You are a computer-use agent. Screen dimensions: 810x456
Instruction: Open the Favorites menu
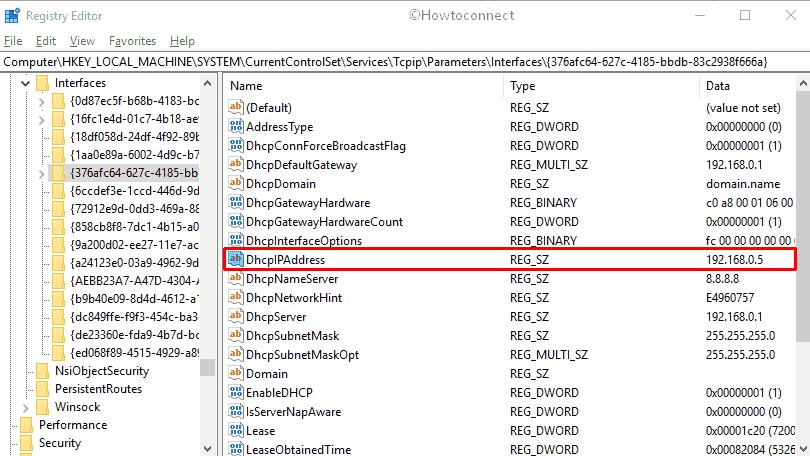pos(132,41)
